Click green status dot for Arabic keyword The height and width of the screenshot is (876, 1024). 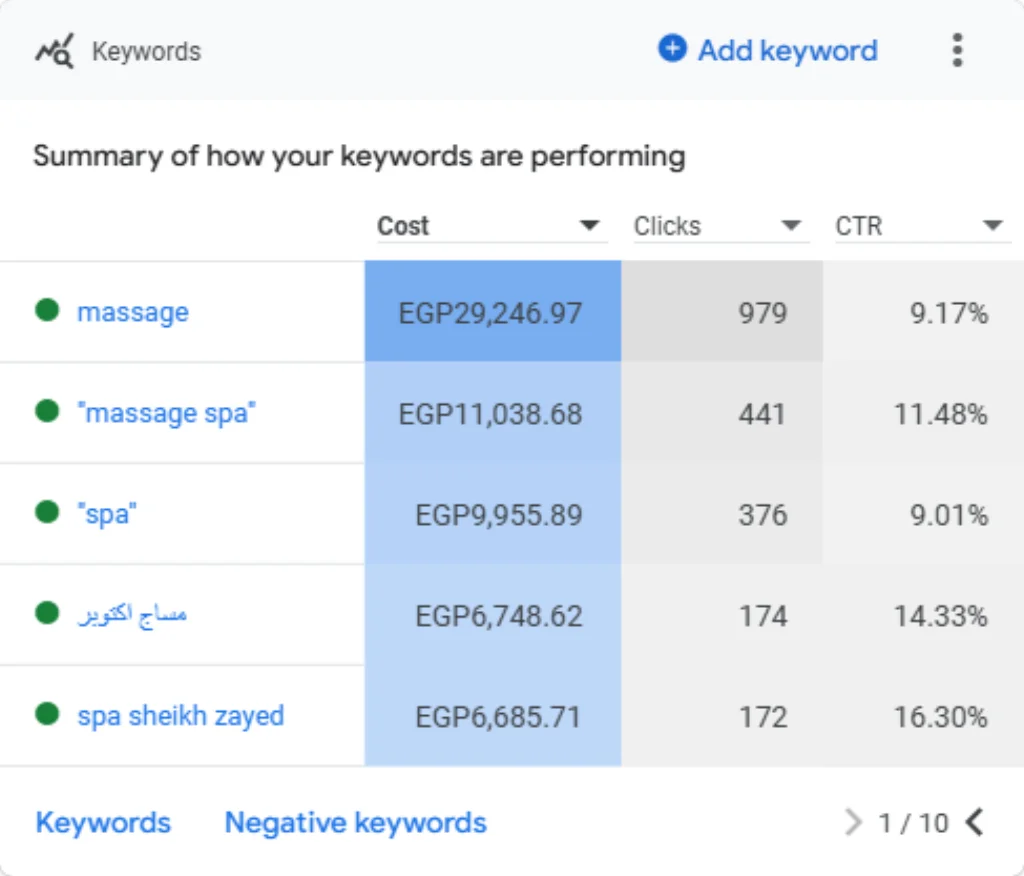pos(47,613)
